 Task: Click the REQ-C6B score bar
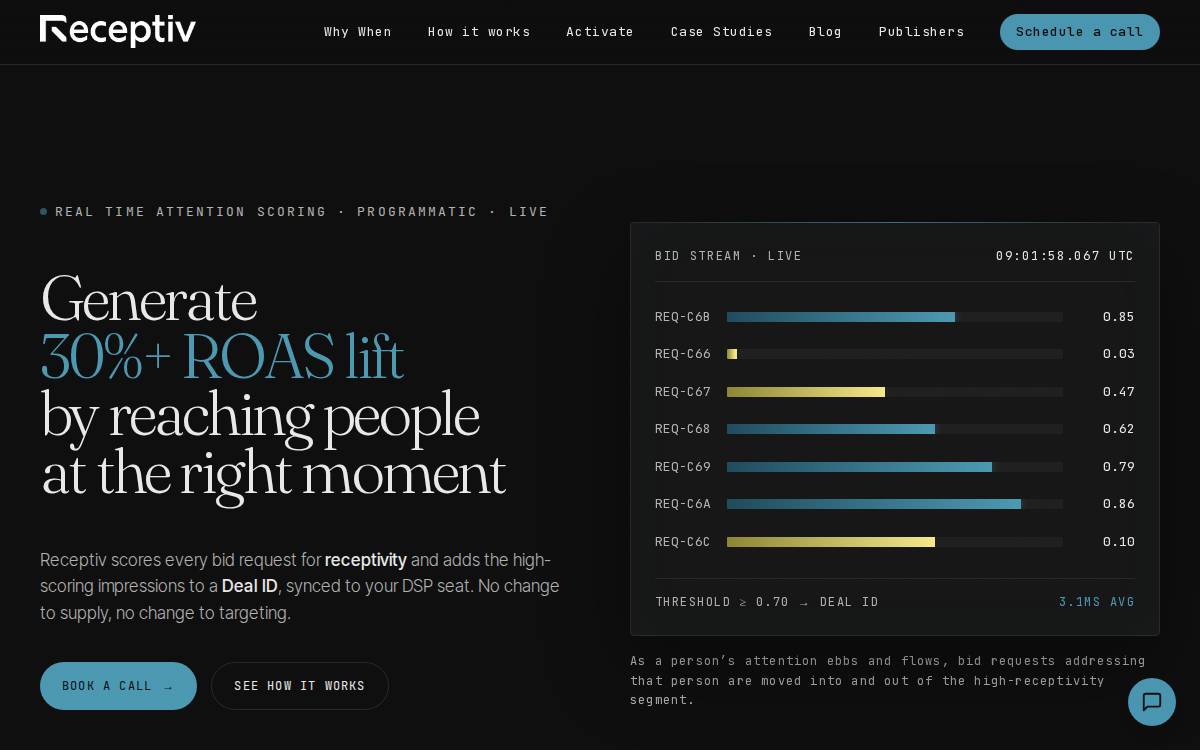895,317
